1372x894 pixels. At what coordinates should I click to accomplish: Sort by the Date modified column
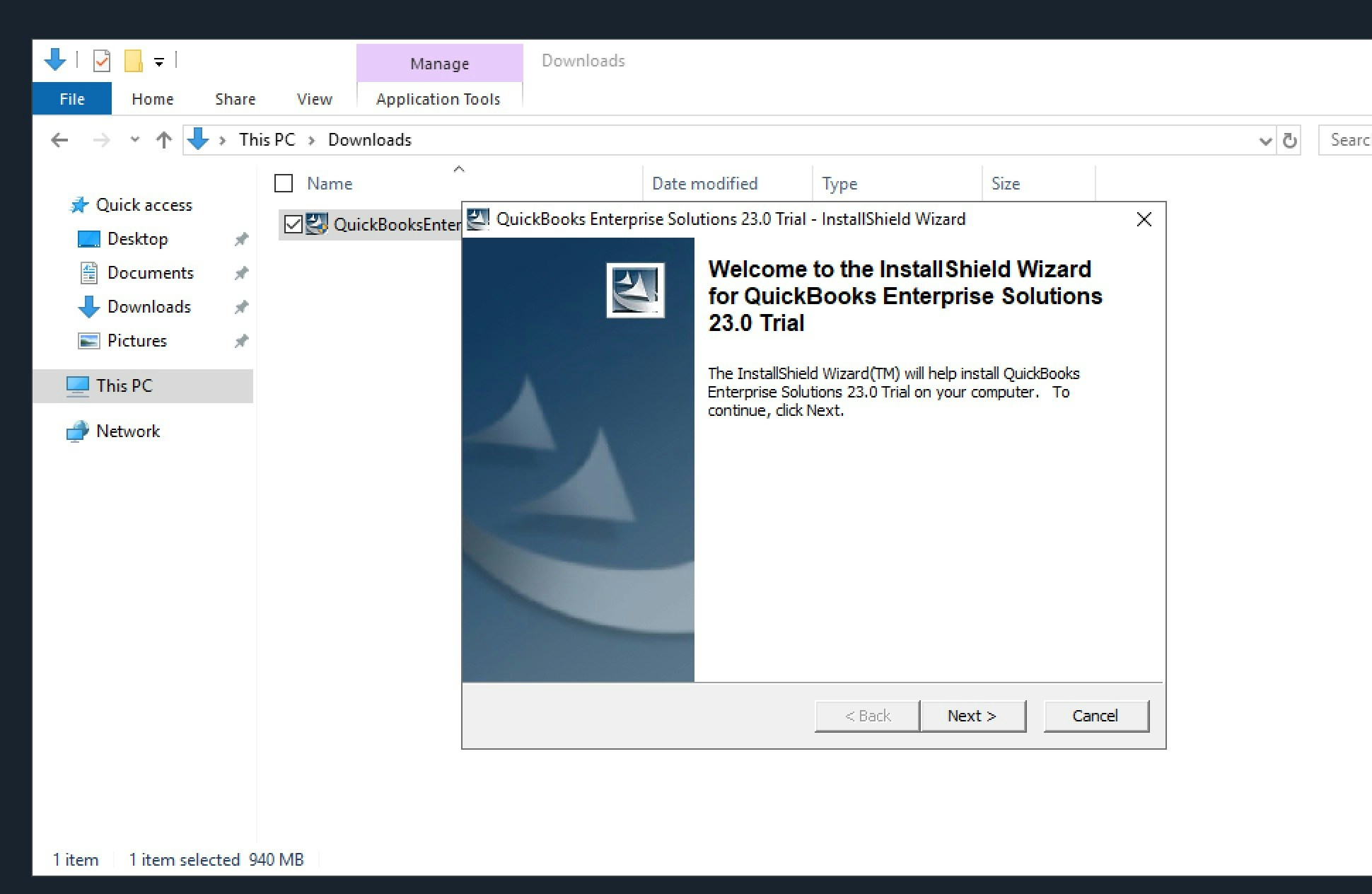coord(704,184)
